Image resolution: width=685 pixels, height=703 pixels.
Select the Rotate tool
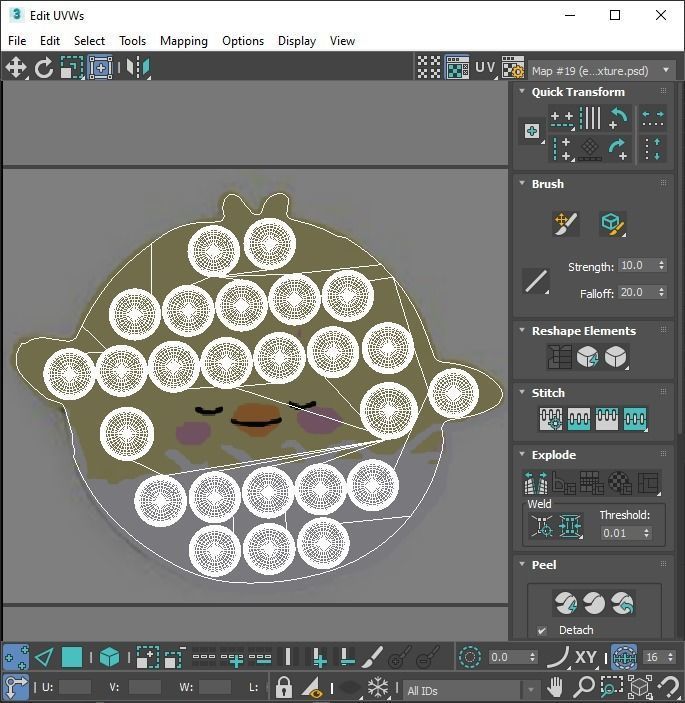coord(43,68)
